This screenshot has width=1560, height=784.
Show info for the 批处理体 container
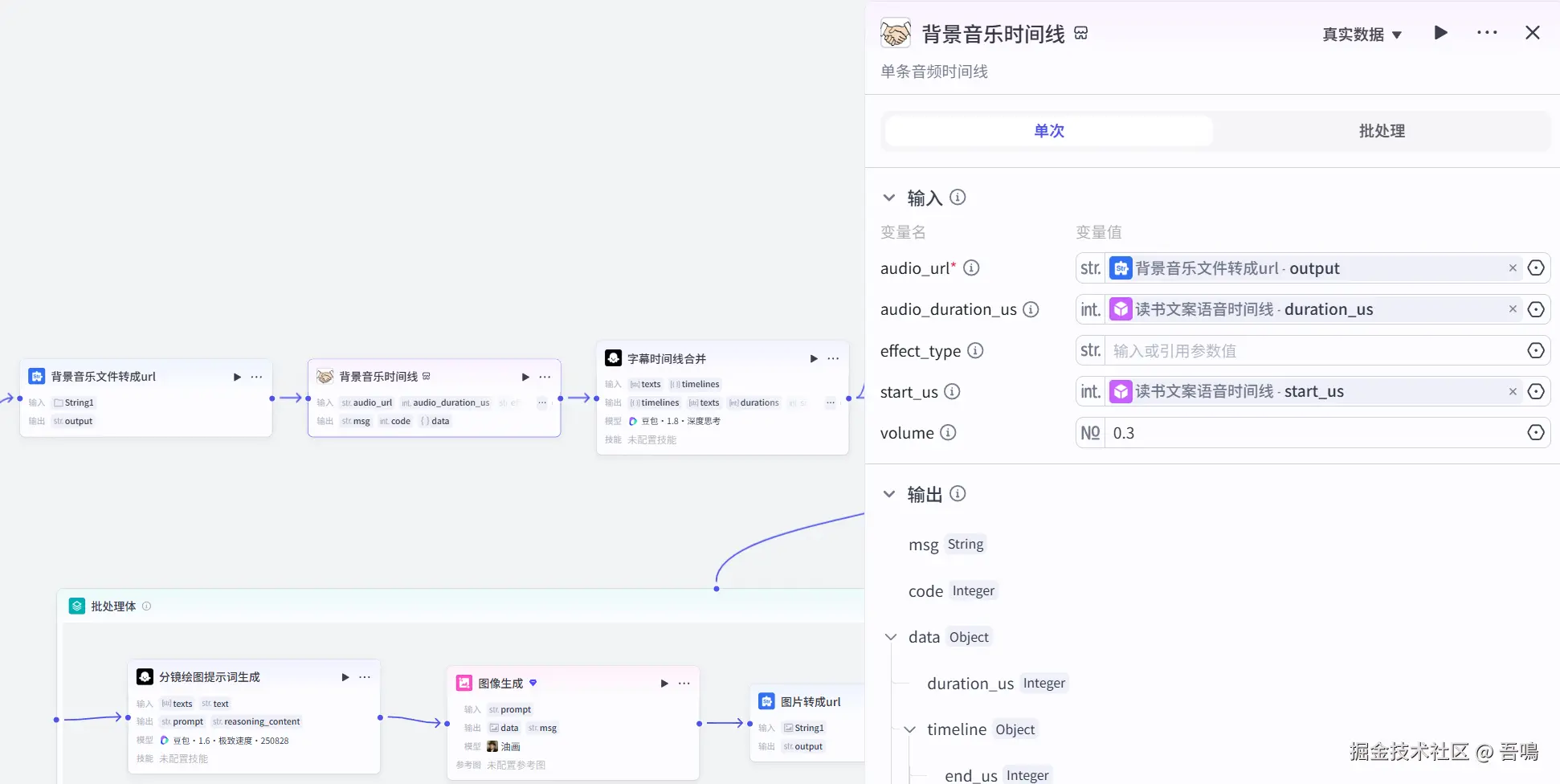146,606
